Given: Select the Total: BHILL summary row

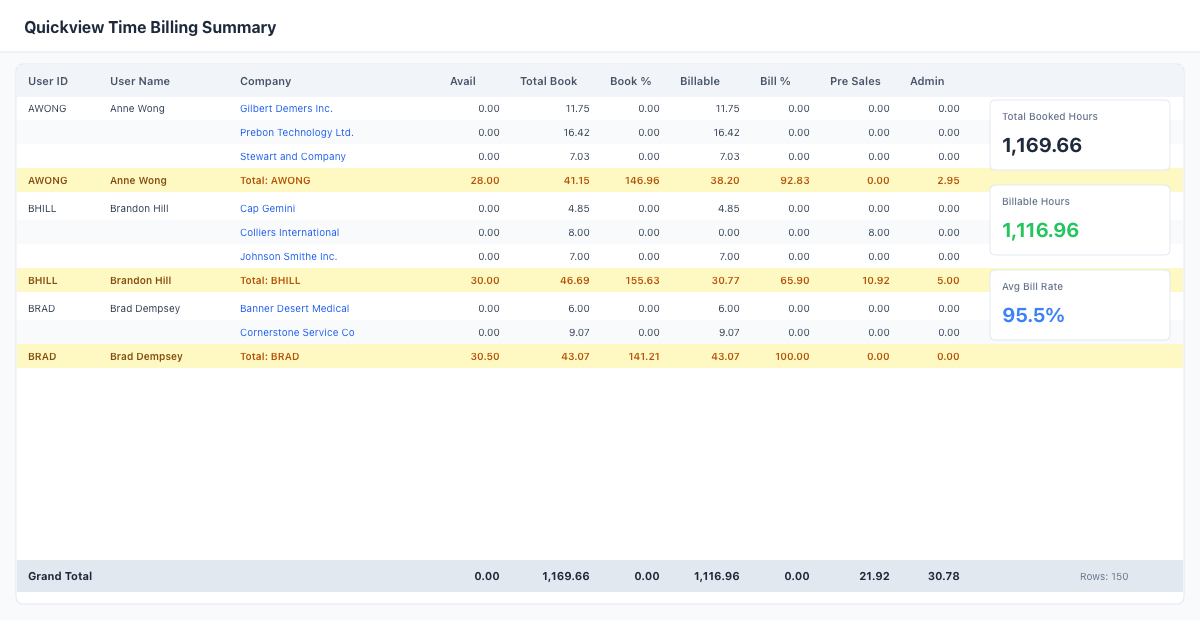Looking at the screenshot, I should [x=270, y=280].
